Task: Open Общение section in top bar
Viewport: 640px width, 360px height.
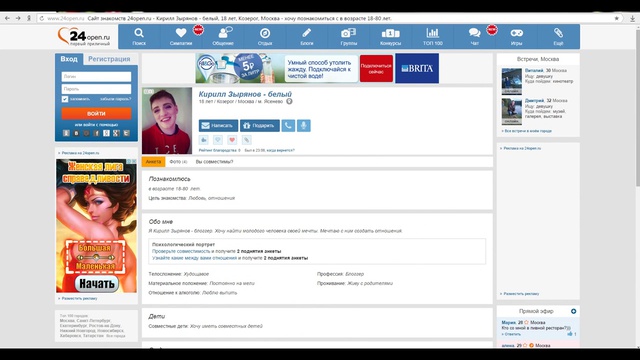Action: click(223, 37)
